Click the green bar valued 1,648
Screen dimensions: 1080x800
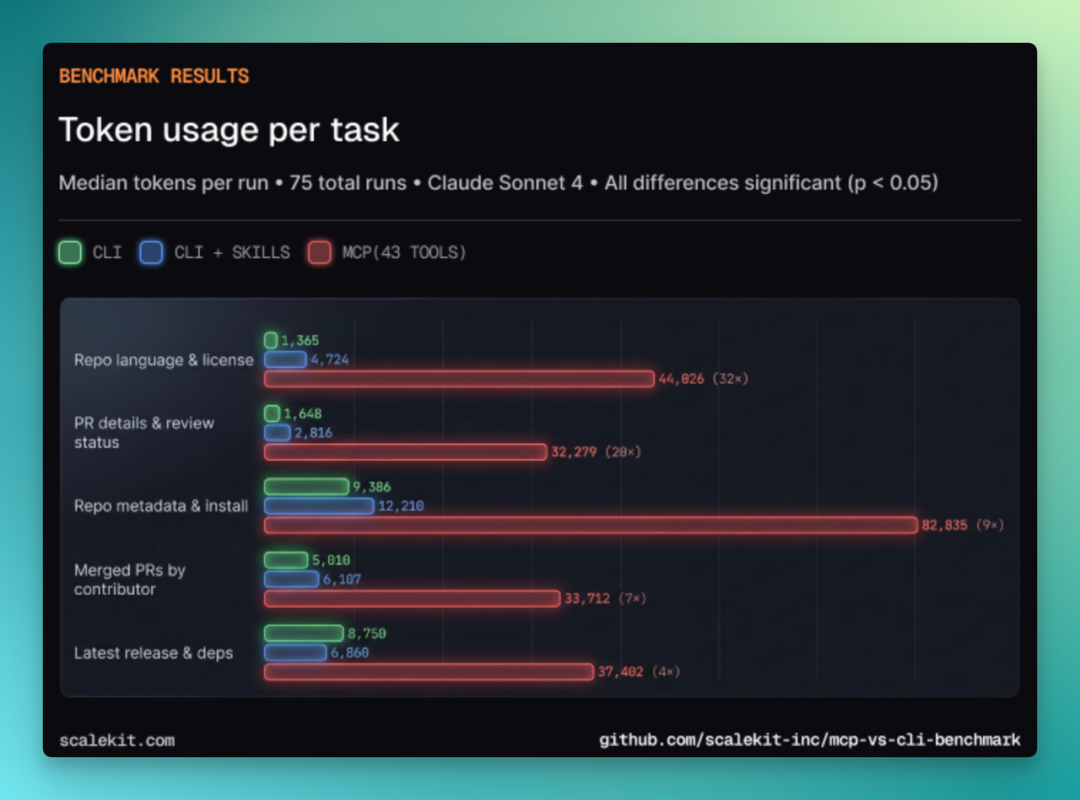(272, 413)
